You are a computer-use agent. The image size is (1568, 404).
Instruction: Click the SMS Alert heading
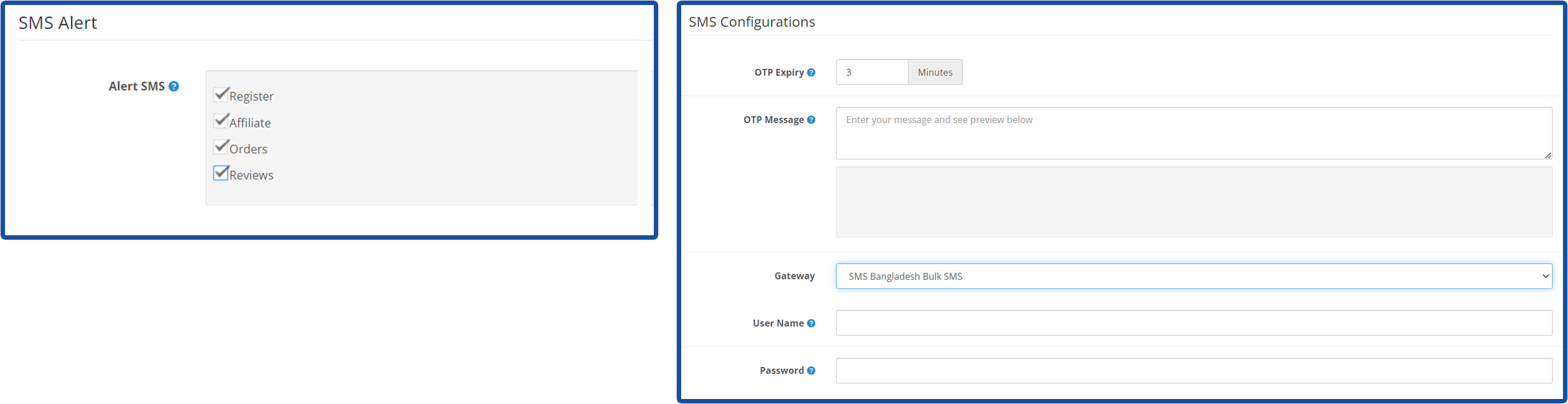point(58,22)
